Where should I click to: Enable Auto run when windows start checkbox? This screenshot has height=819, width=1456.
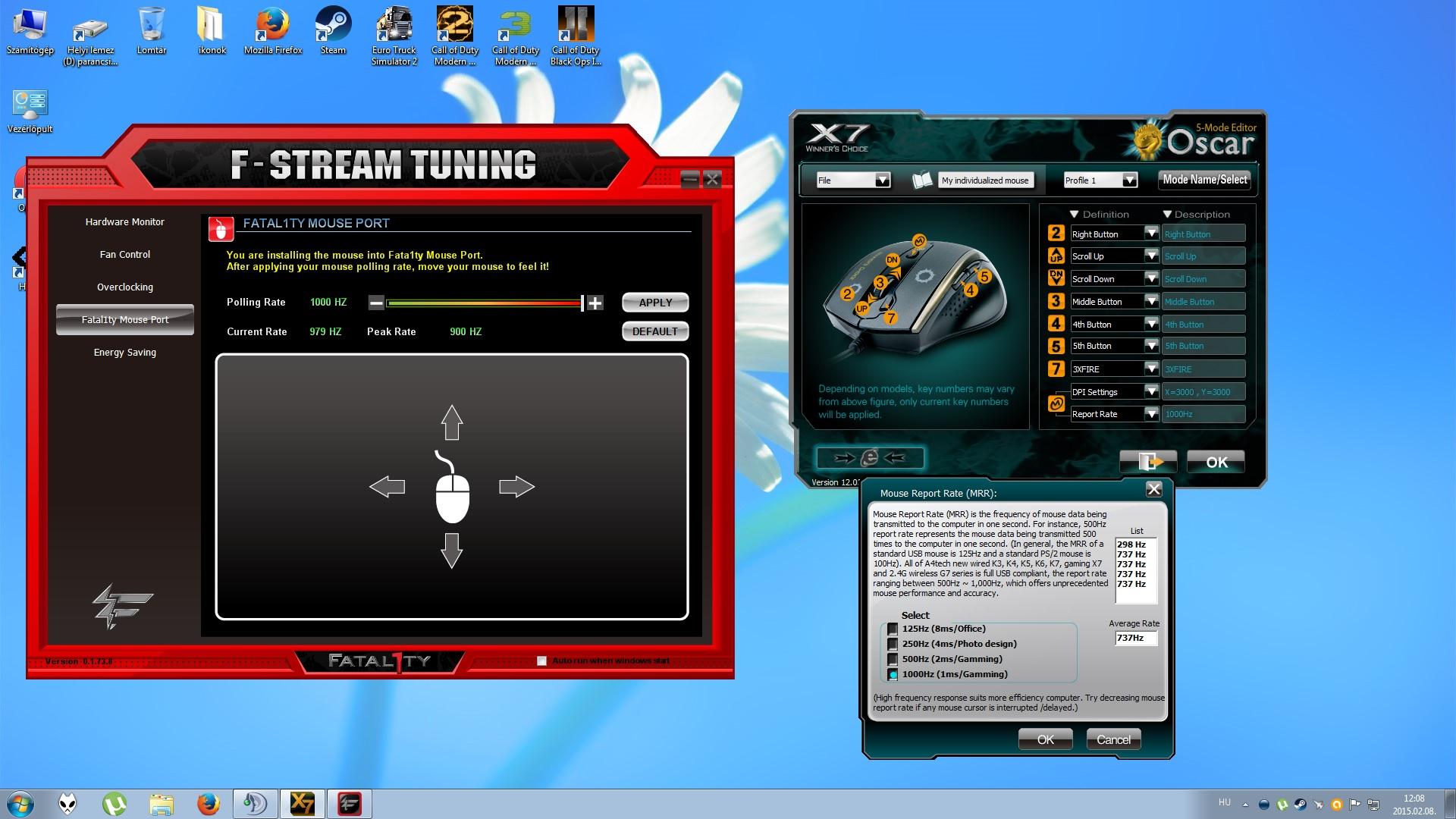[x=541, y=661]
